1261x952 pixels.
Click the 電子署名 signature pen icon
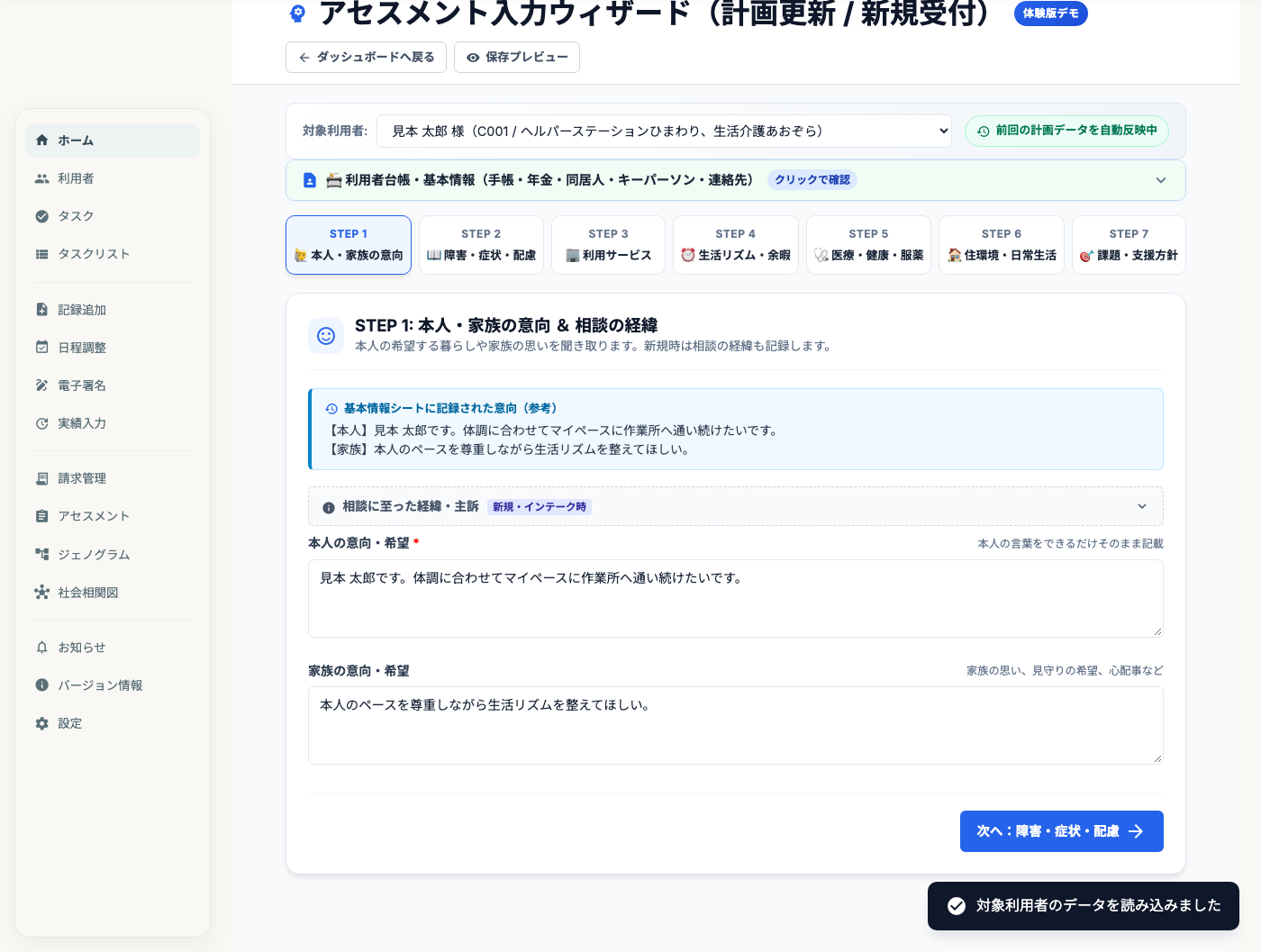click(41, 385)
